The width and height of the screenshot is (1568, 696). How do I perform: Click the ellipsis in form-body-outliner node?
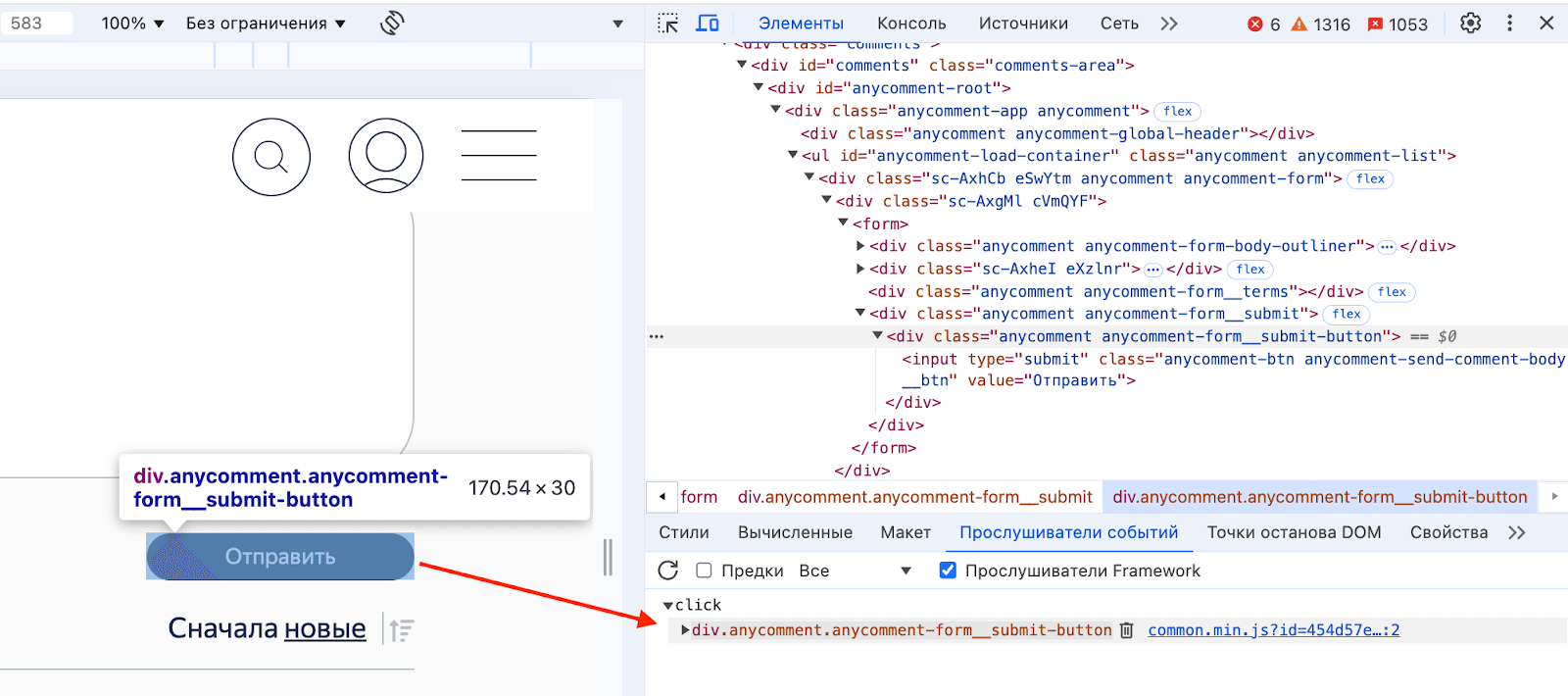pyautogui.click(x=1387, y=247)
